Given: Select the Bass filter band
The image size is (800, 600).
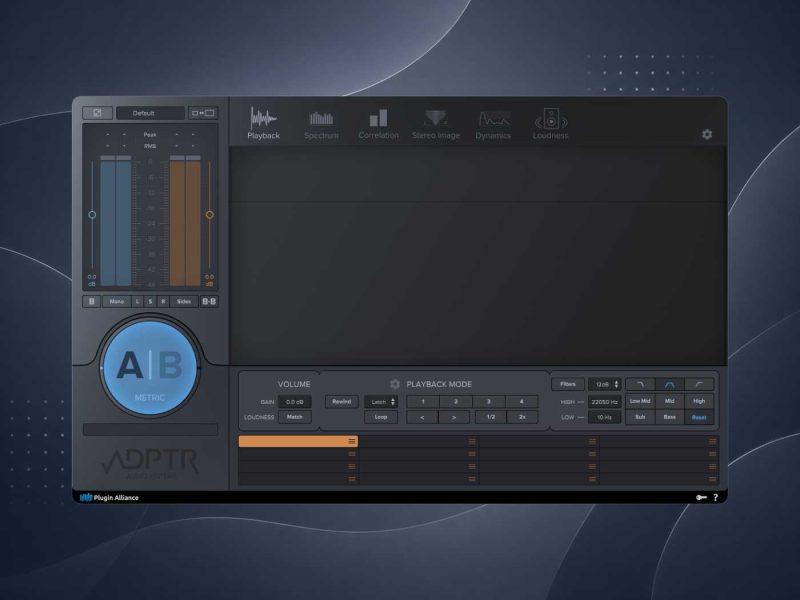Looking at the screenshot, I should [669, 417].
